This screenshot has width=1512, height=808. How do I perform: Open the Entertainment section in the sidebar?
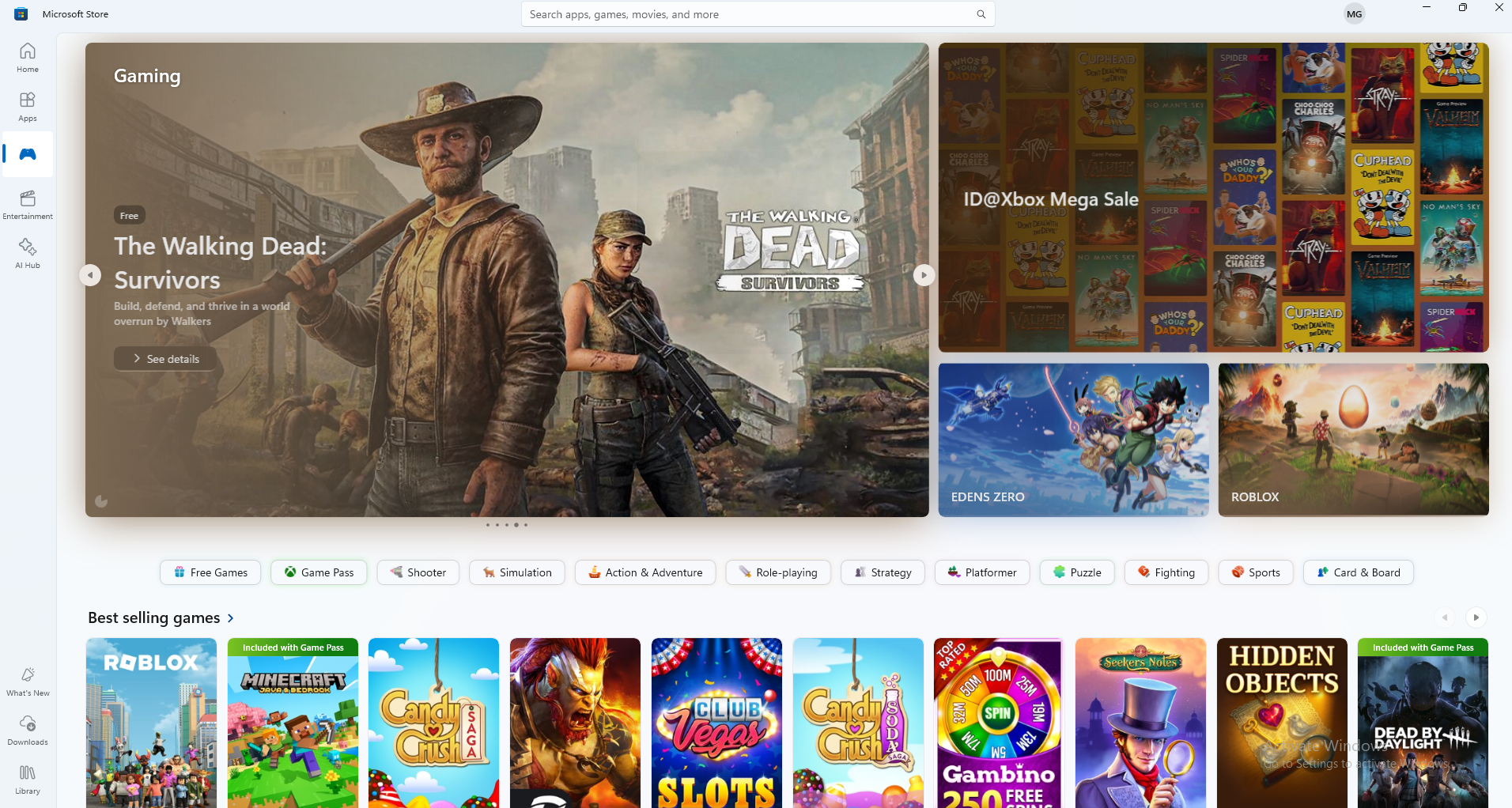tap(28, 204)
